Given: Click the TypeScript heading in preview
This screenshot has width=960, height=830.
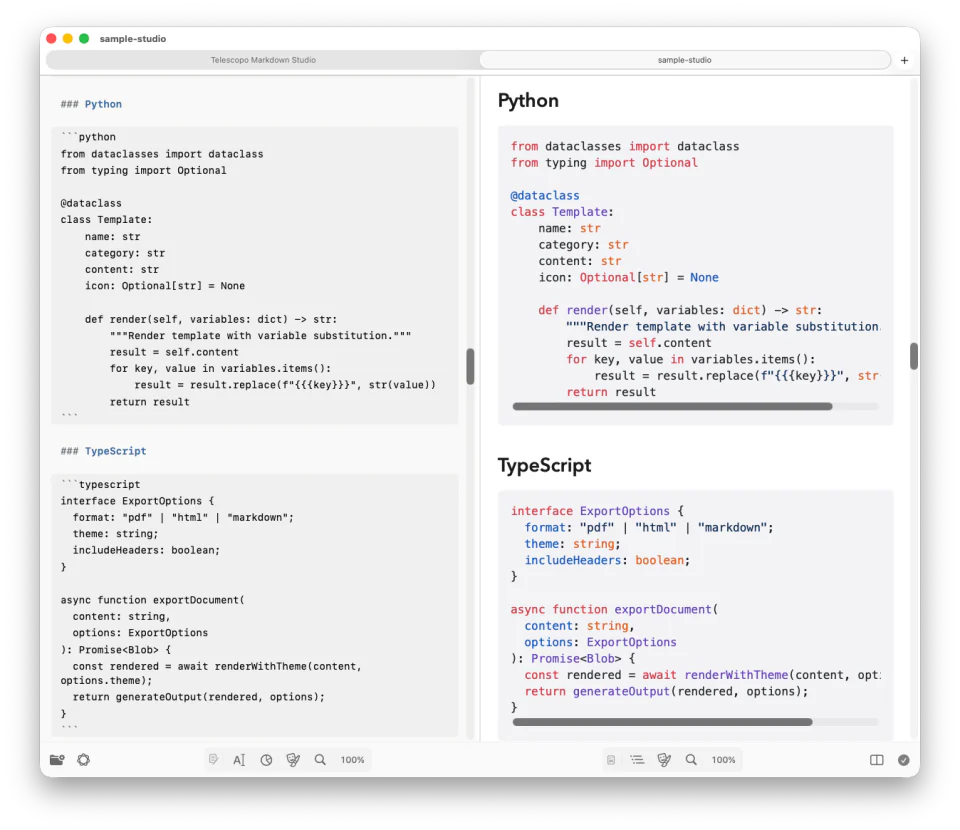Looking at the screenshot, I should (x=545, y=465).
